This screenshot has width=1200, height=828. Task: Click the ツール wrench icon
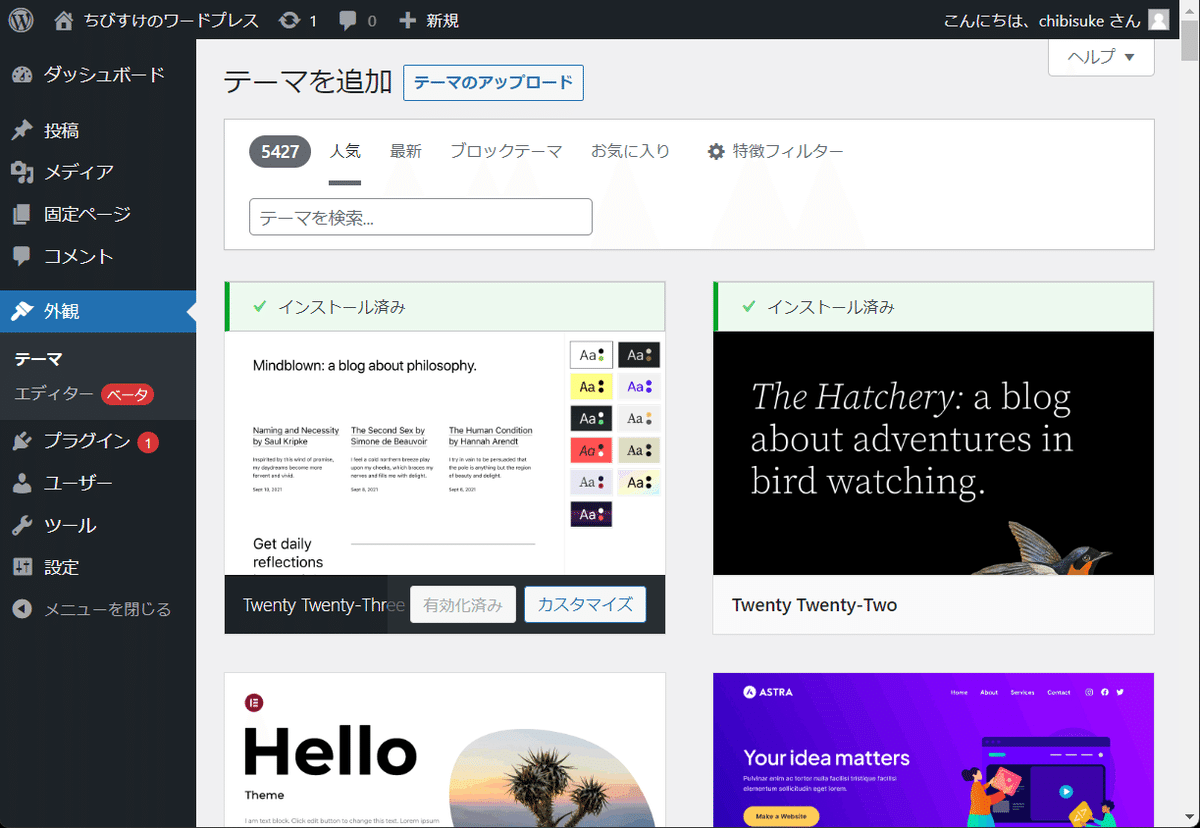click(22, 525)
